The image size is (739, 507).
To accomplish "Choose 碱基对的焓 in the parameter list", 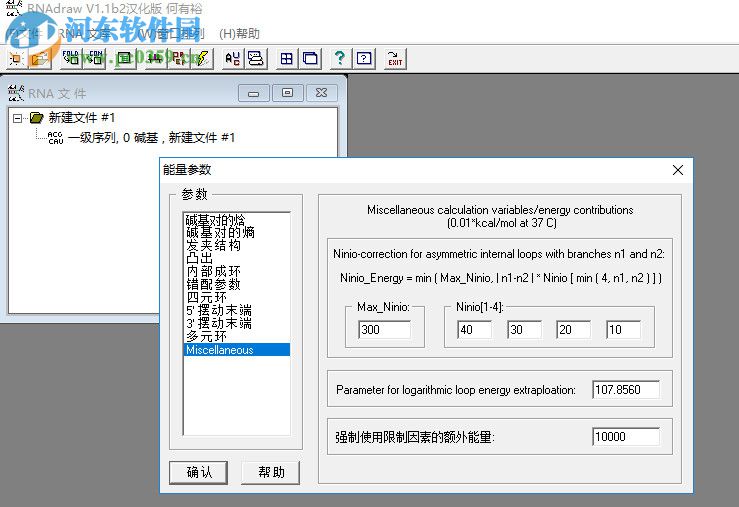I will 215,220.
